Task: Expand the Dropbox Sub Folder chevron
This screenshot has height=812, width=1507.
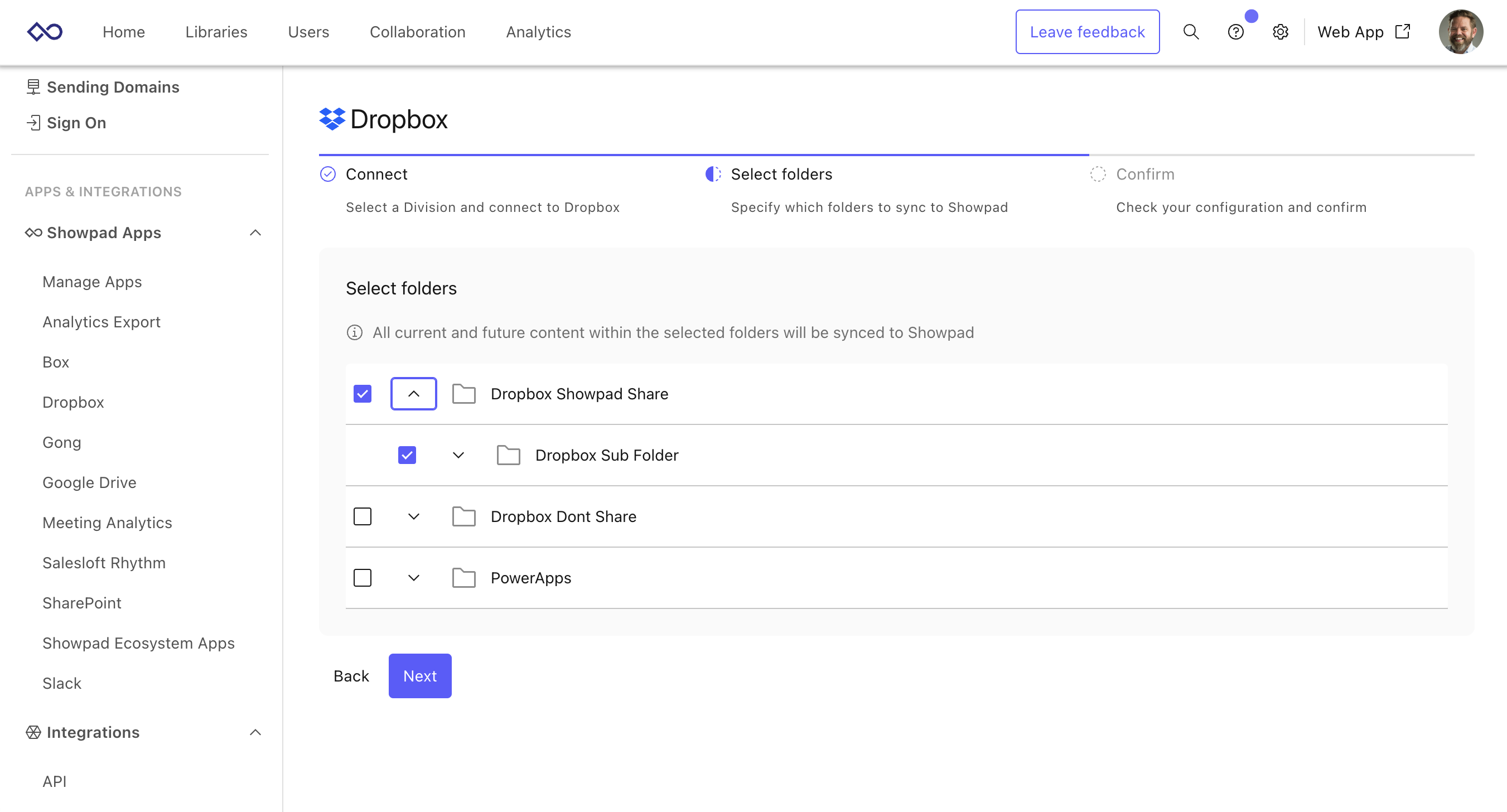Action: coord(458,455)
